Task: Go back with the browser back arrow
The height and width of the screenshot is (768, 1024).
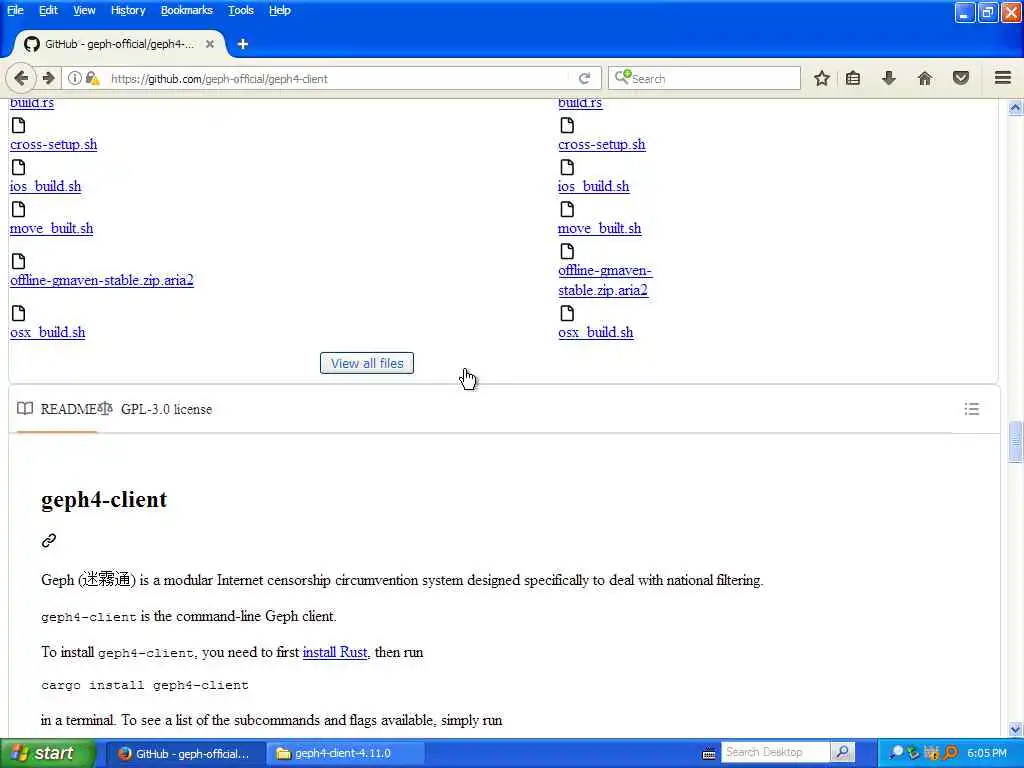Action: click(x=21, y=78)
